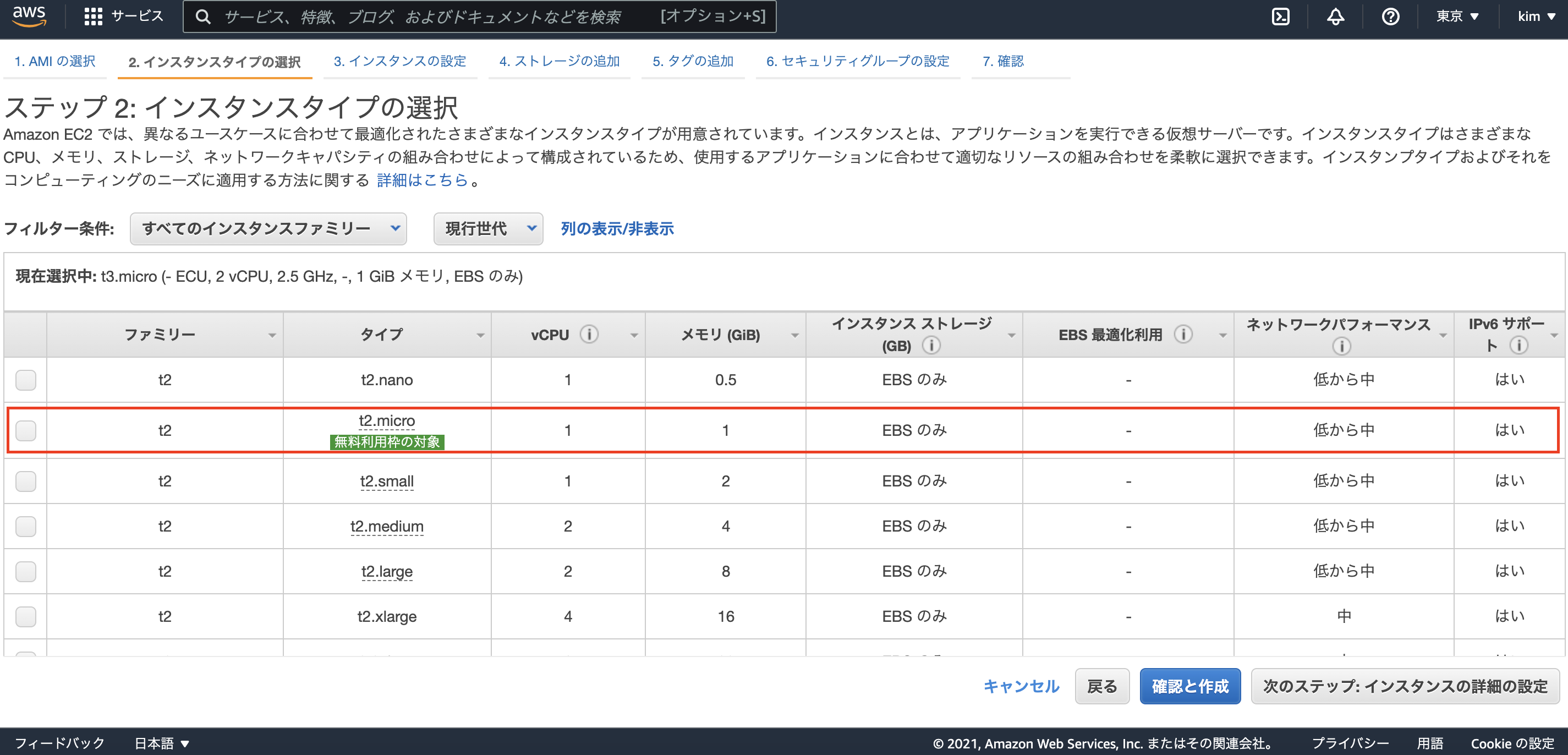Click the t2.nano type name
The width and height of the screenshot is (1568, 755).
coord(387,380)
